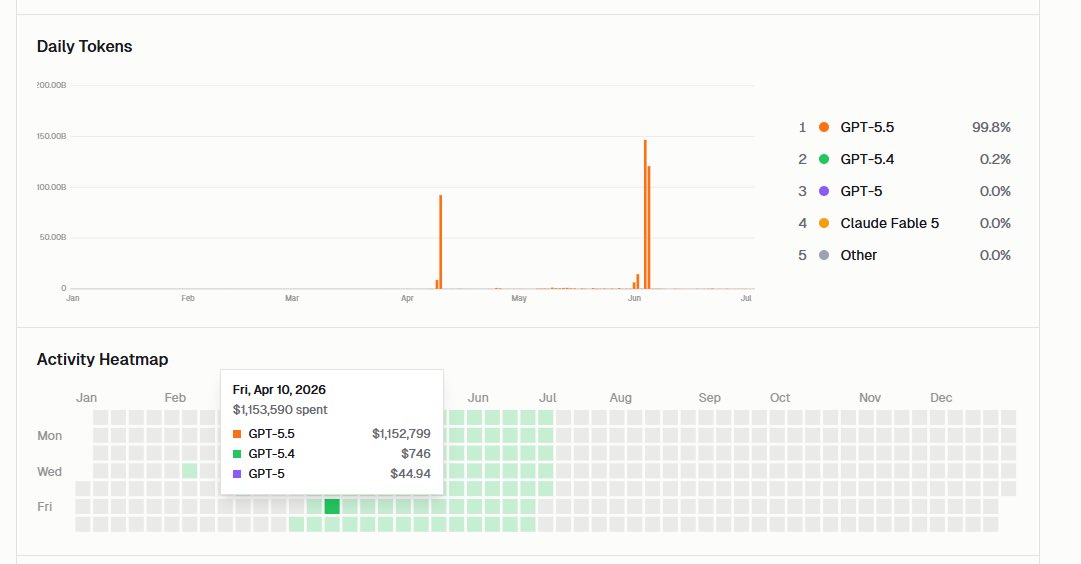This screenshot has height=564, width=1081.
Task: Click the Daily Tokens heading
Action: click(x=84, y=46)
